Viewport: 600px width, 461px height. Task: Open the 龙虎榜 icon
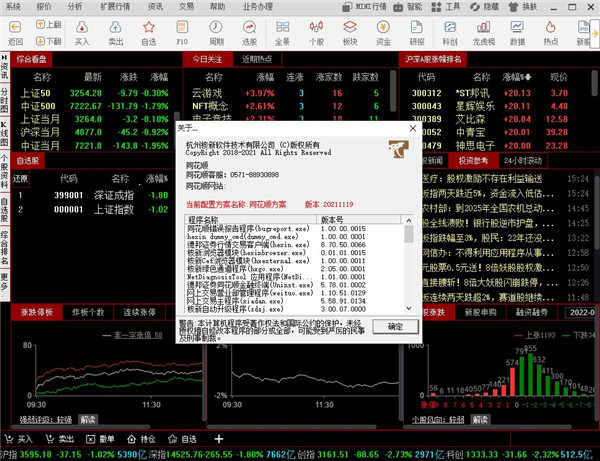pyautogui.click(x=484, y=27)
